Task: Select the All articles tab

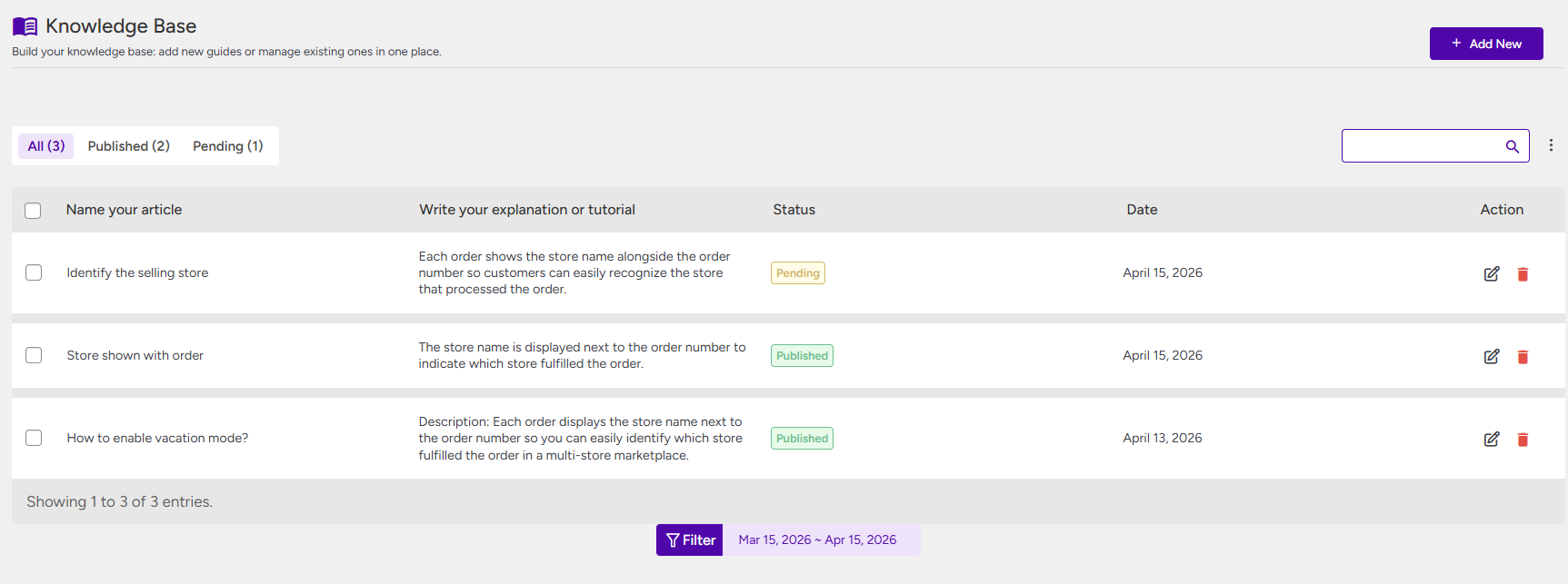Action: (46, 146)
